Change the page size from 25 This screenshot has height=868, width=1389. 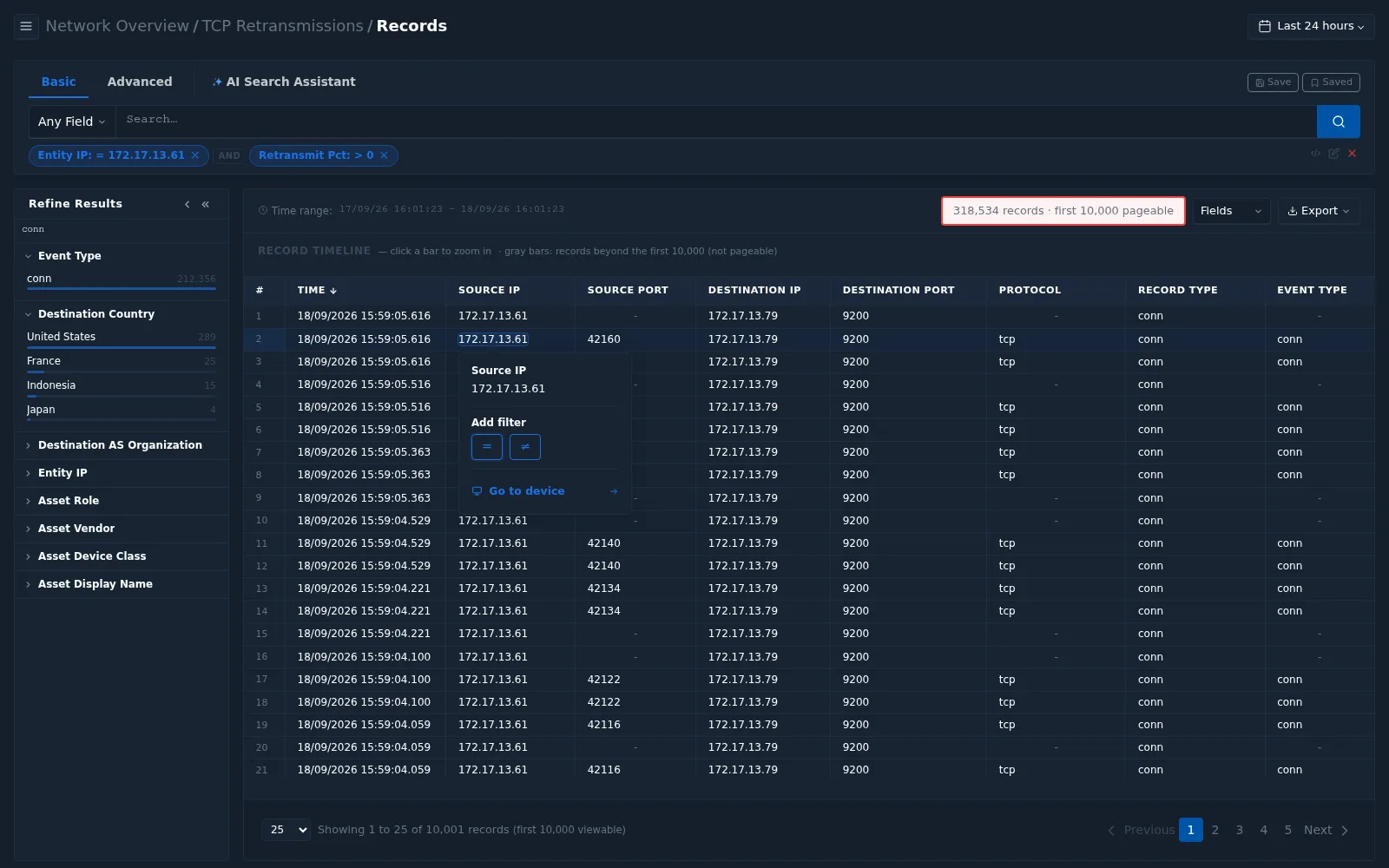pos(286,830)
